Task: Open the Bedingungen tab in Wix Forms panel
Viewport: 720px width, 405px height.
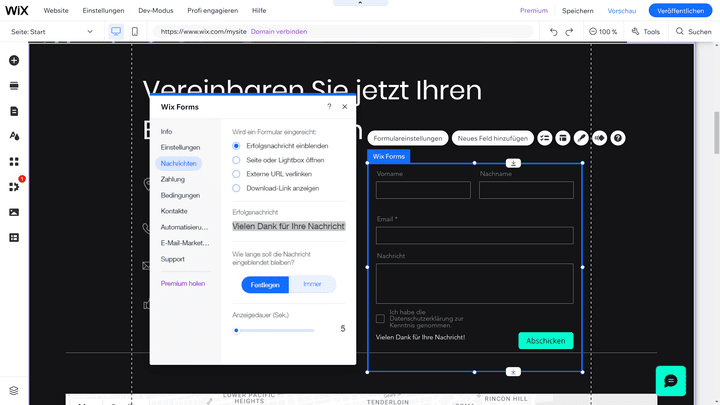Action: click(x=180, y=195)
